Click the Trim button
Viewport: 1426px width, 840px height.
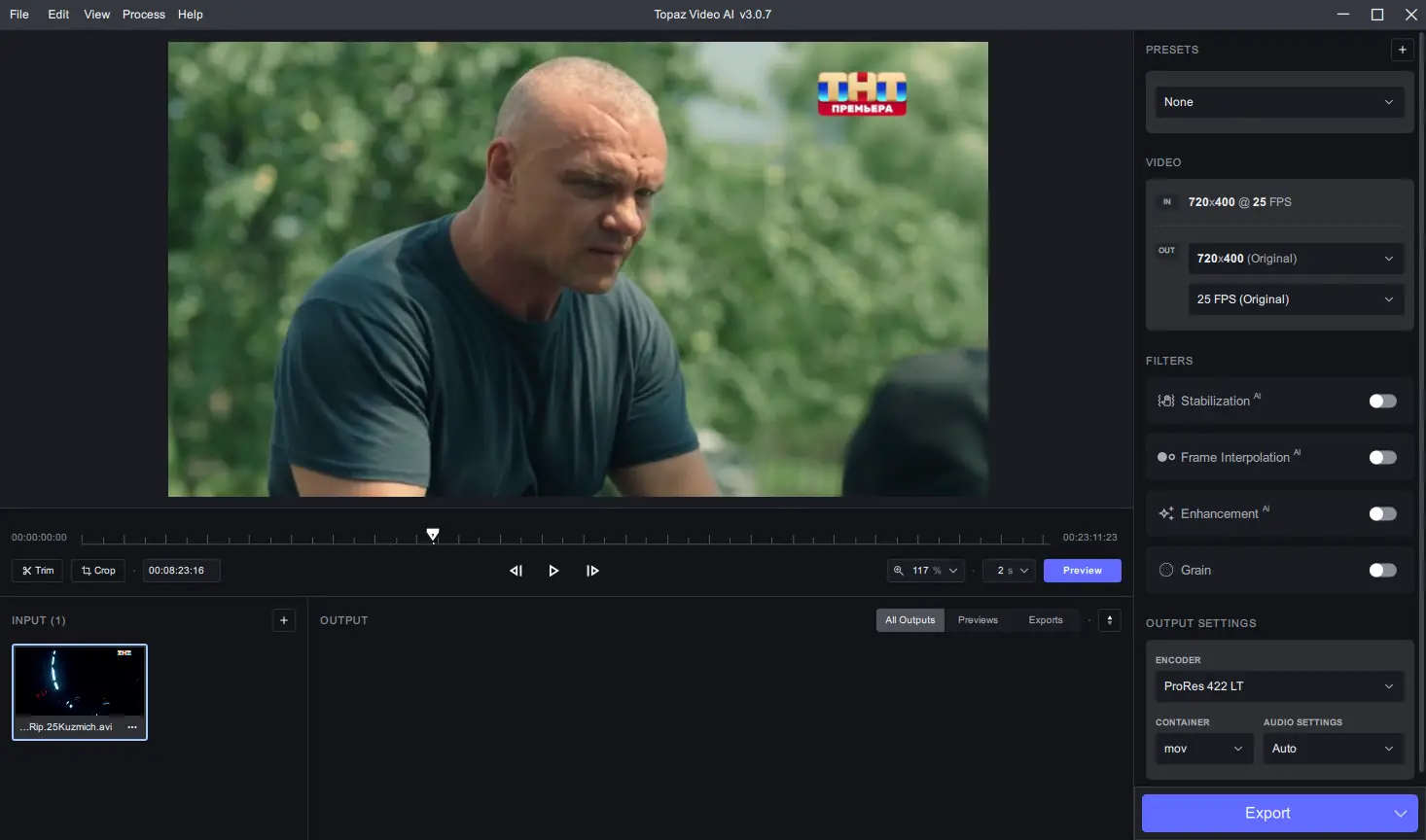click(x=38, y=571)
